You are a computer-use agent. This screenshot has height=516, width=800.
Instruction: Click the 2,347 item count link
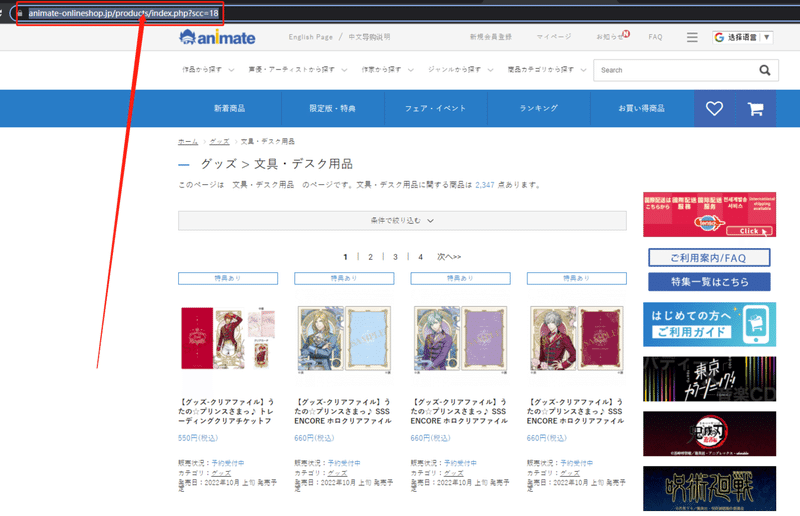pyautogui.click(x=485, y=185)
